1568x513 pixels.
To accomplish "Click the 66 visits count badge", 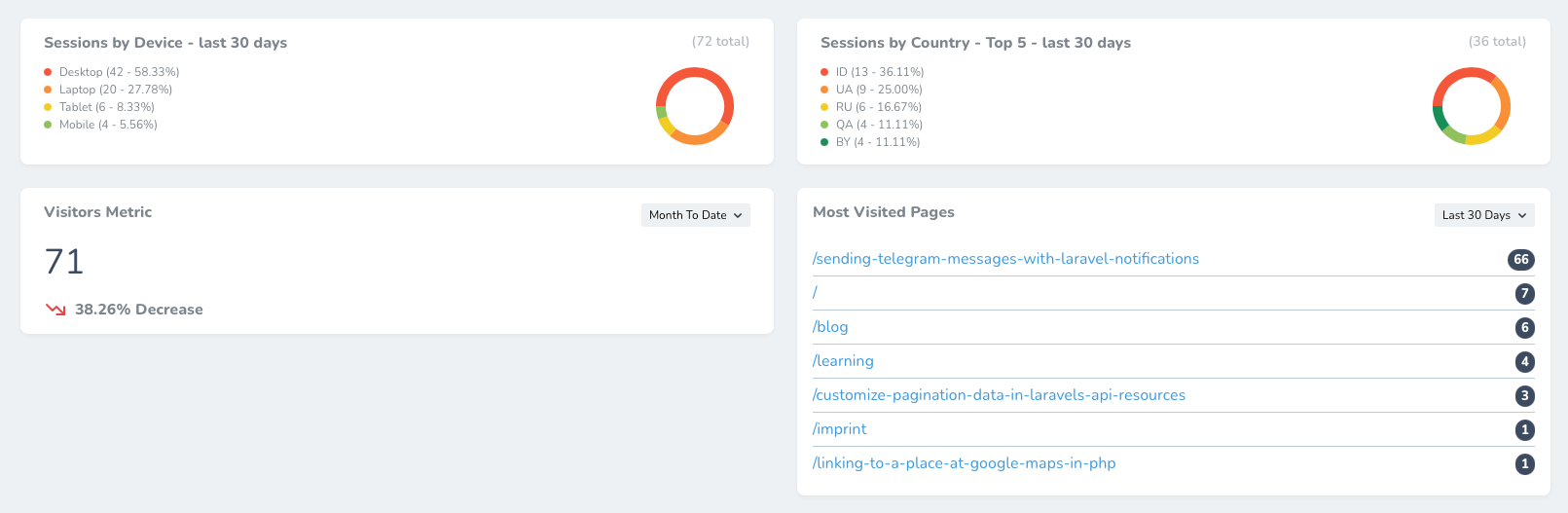I will 1520,259.
